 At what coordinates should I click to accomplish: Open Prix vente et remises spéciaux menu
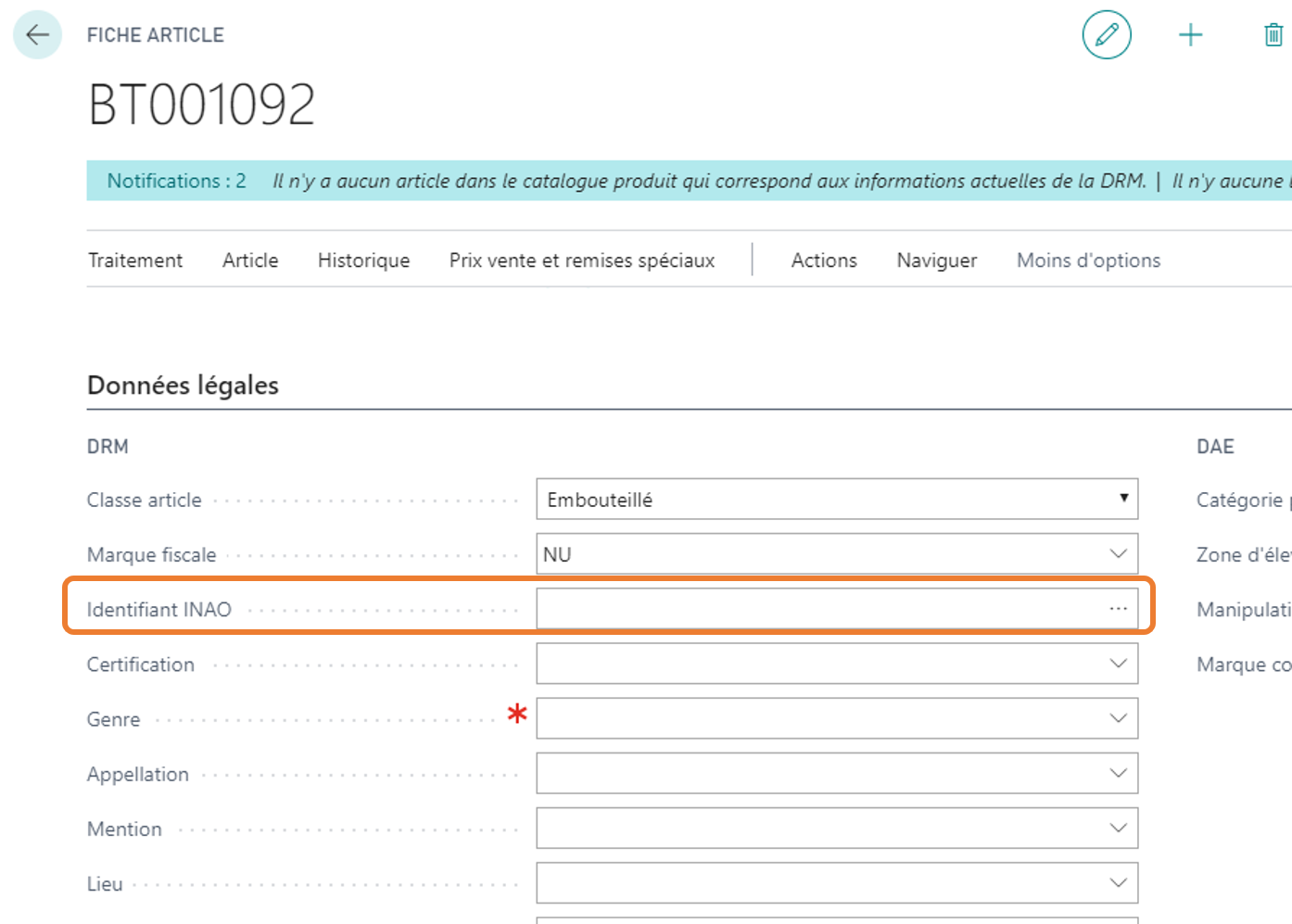pos(582,260)
